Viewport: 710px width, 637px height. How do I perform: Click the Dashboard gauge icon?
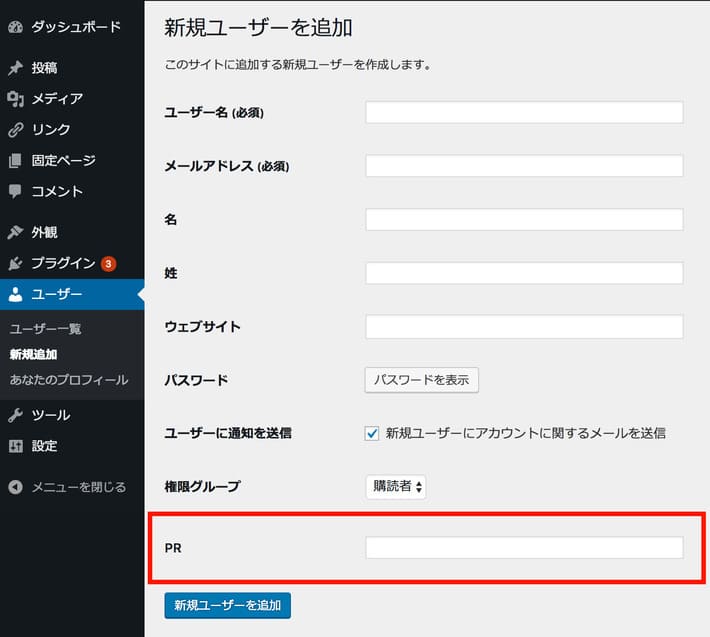pos(15,27)
